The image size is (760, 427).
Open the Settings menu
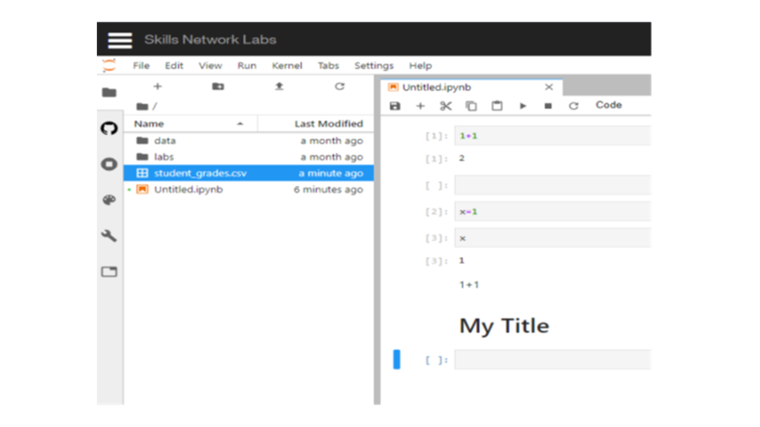pos(374,66)
